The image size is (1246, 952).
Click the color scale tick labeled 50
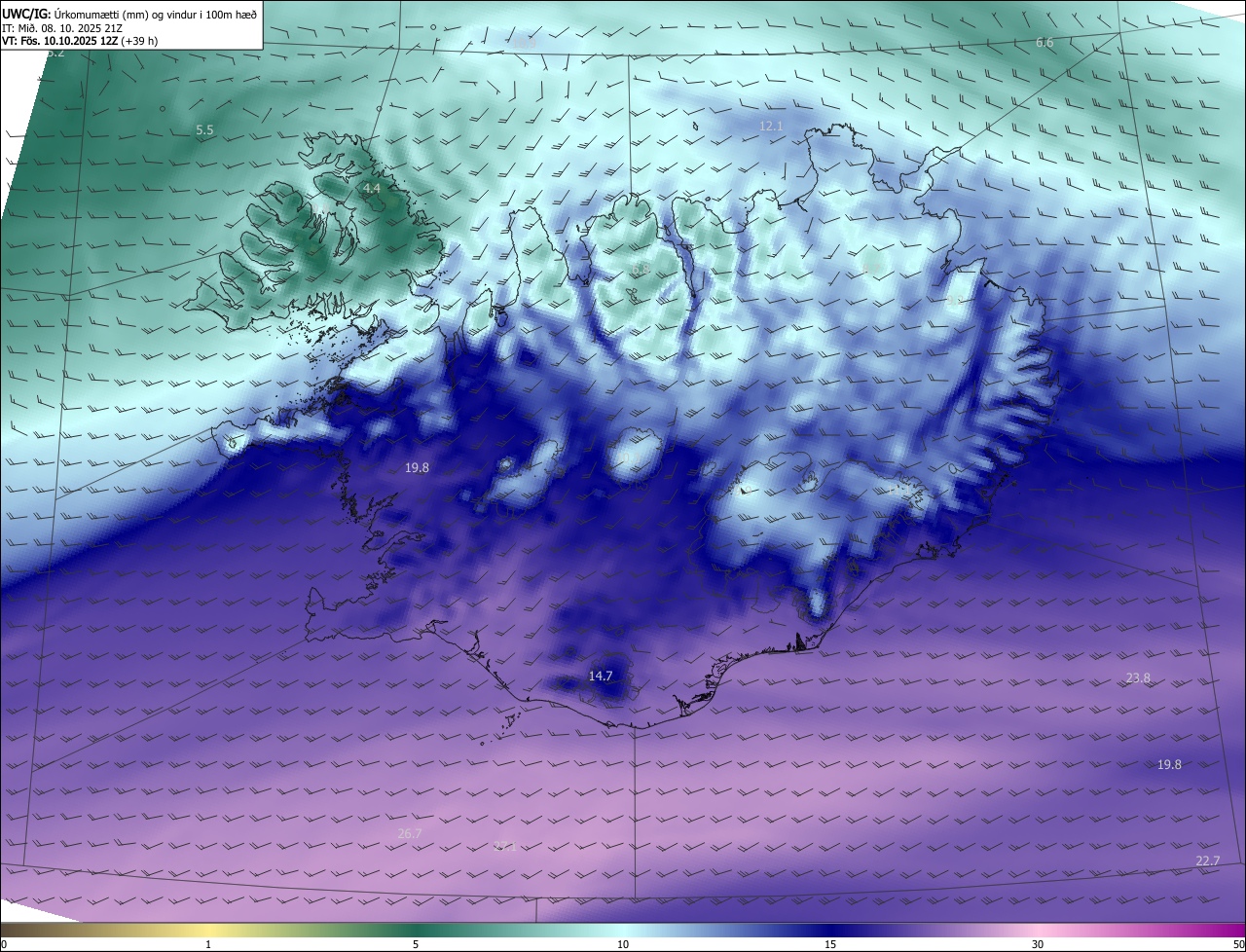tap(1238, 944)
